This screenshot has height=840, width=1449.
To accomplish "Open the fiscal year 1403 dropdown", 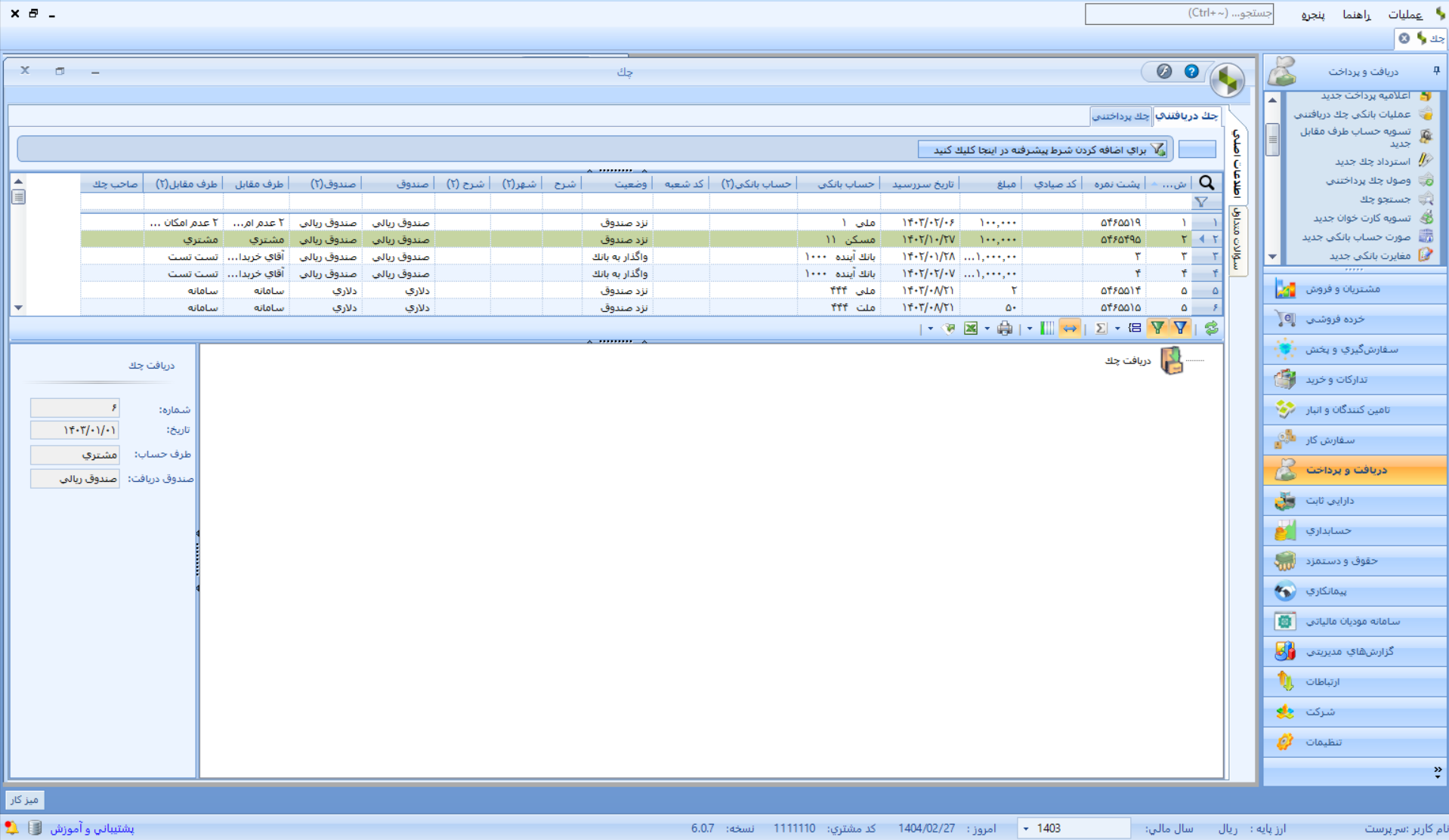I will pyautogui.click(x=1026, y=829).
